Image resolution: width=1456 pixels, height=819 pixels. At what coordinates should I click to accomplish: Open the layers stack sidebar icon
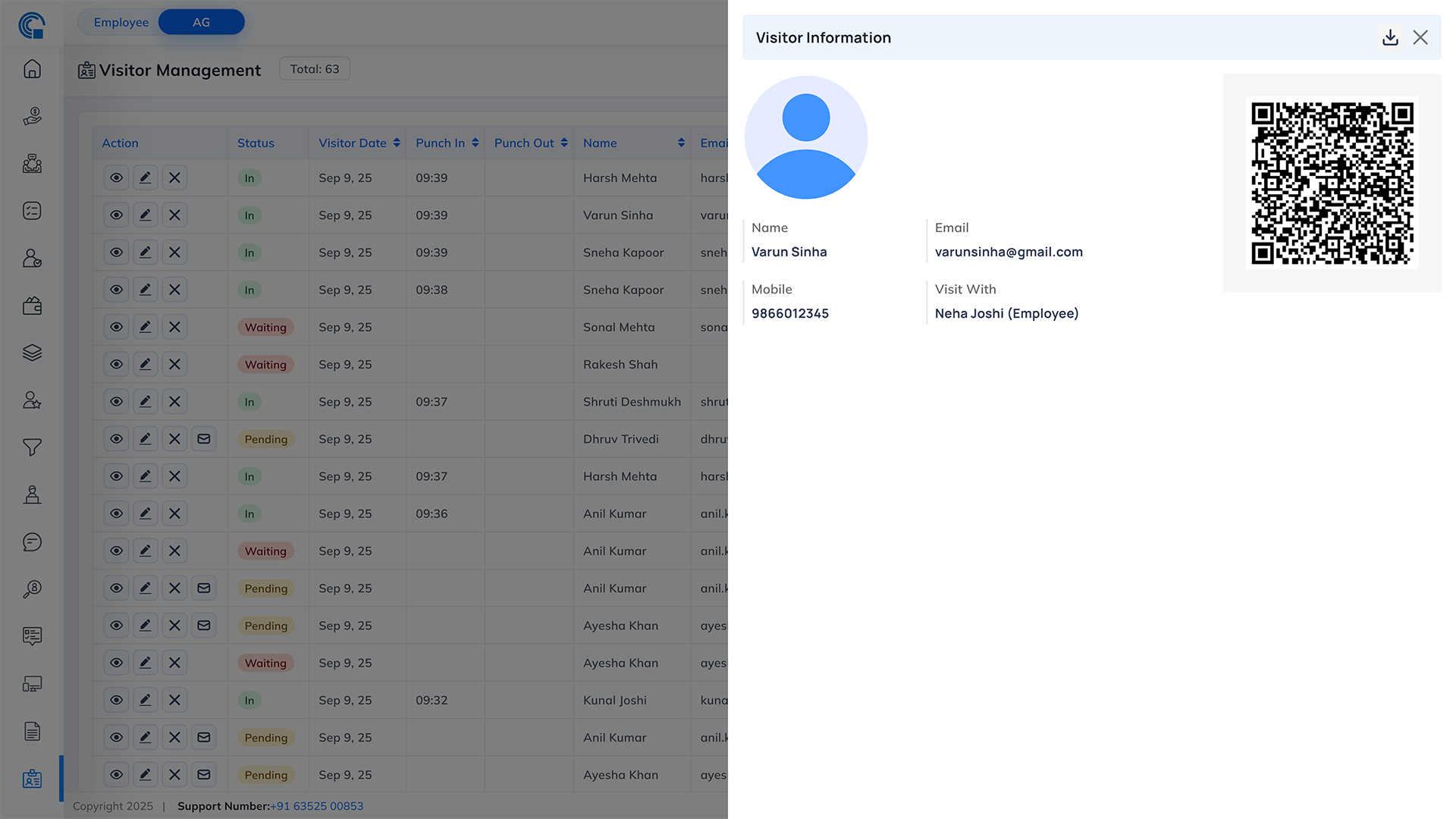pos(32,353)
